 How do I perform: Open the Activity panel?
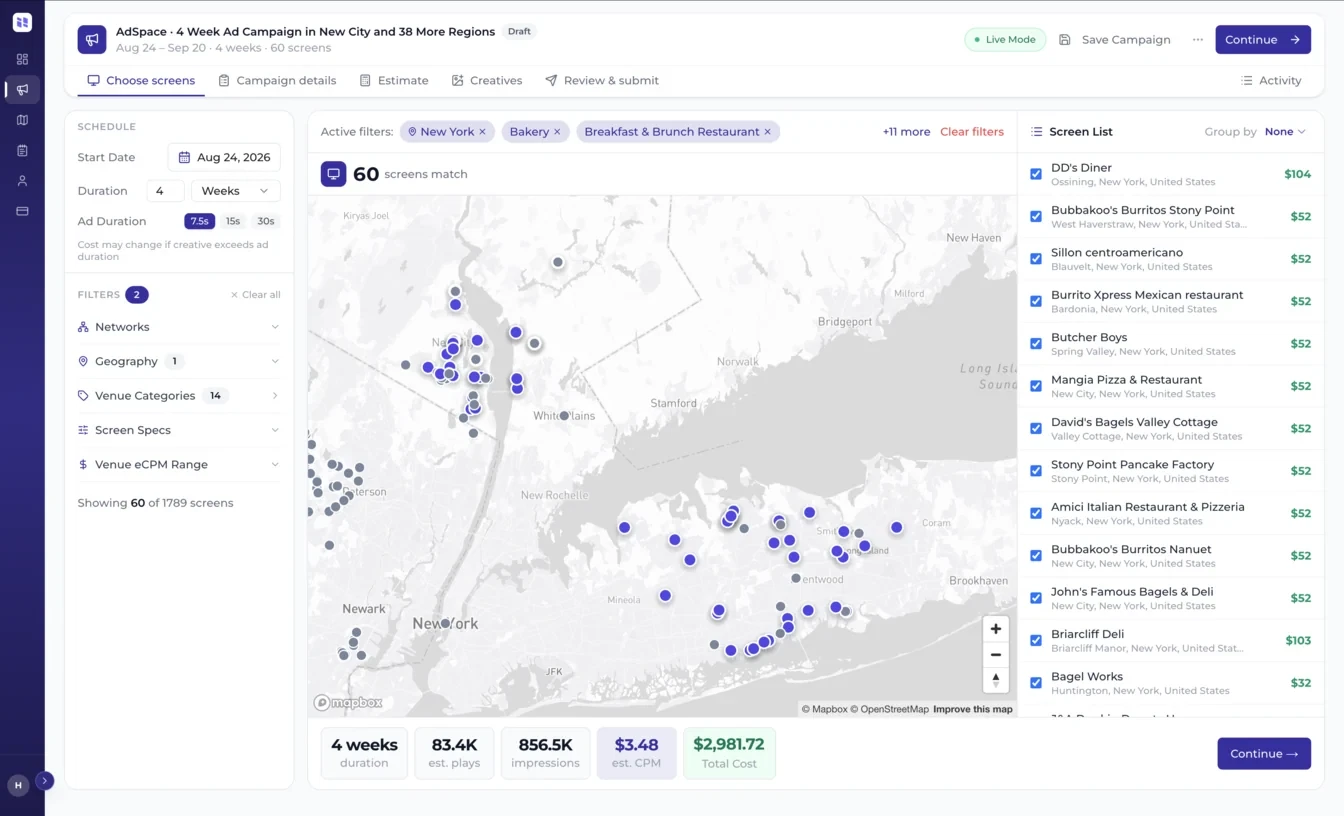(1271, 80)
